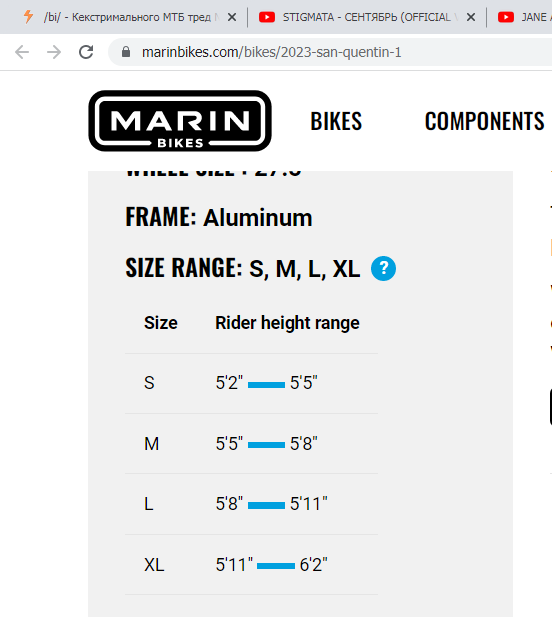This screenshot has width=552, height=617.
Task: Click the browser forward arrow
Action: pyautogui.click(x=54, y=52)
